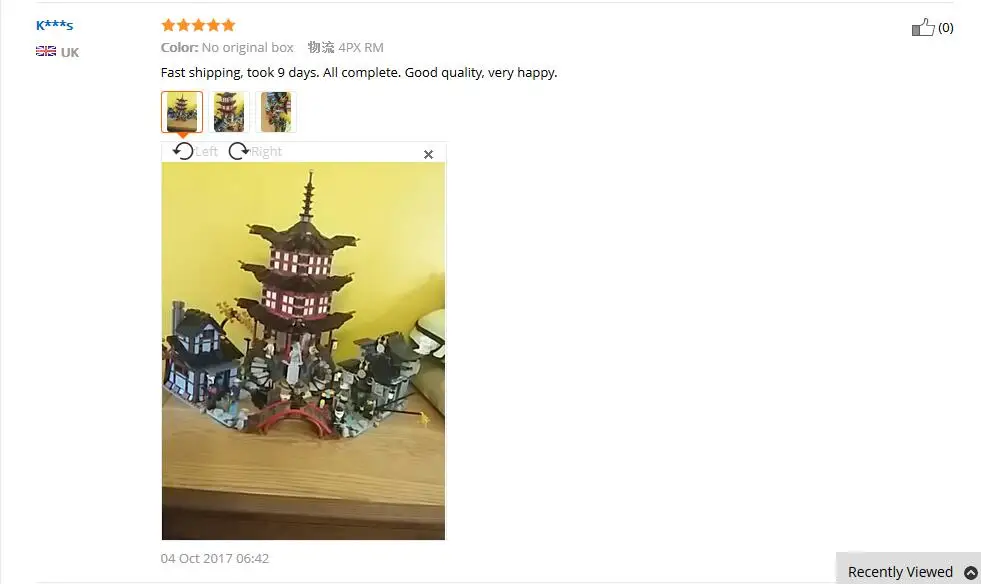Click the five-star rating display

tap(198, 25)
